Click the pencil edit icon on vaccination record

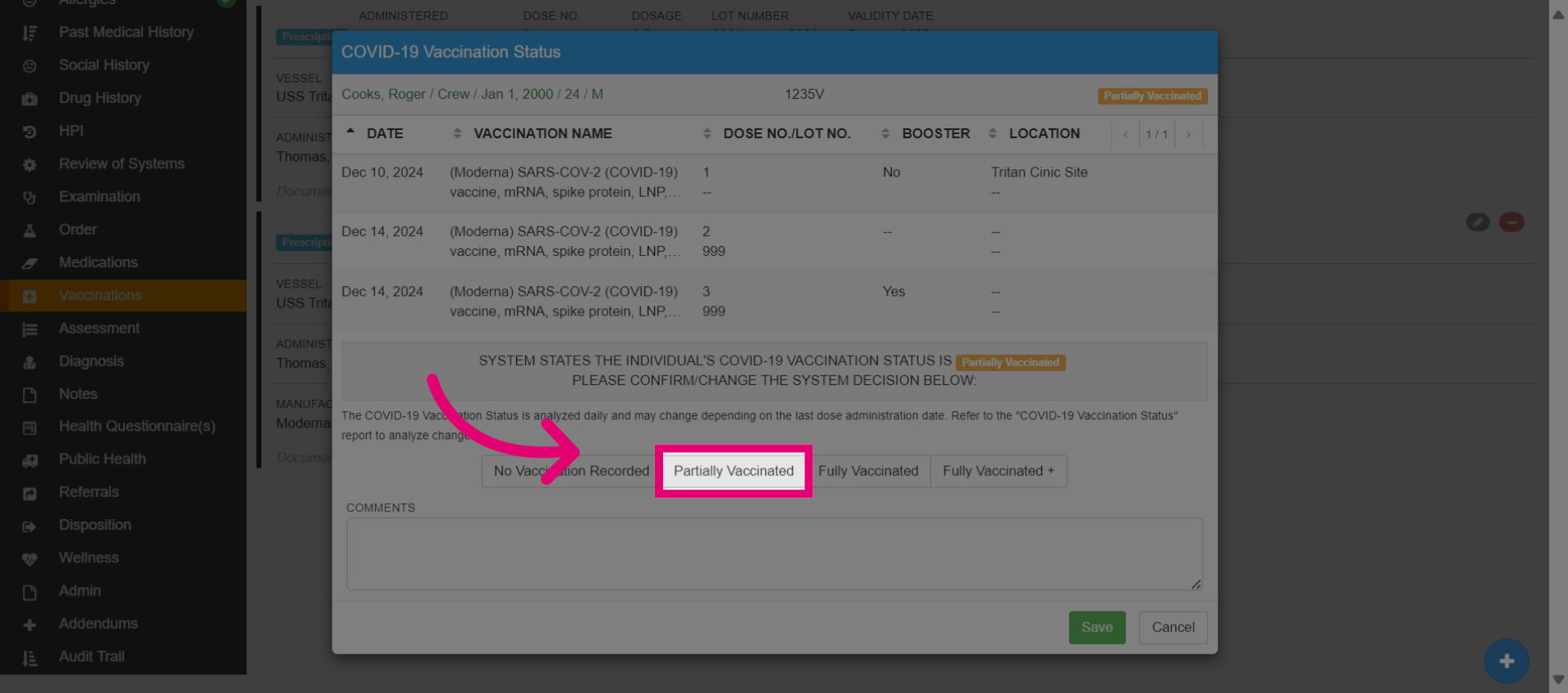coord(1477,221)
